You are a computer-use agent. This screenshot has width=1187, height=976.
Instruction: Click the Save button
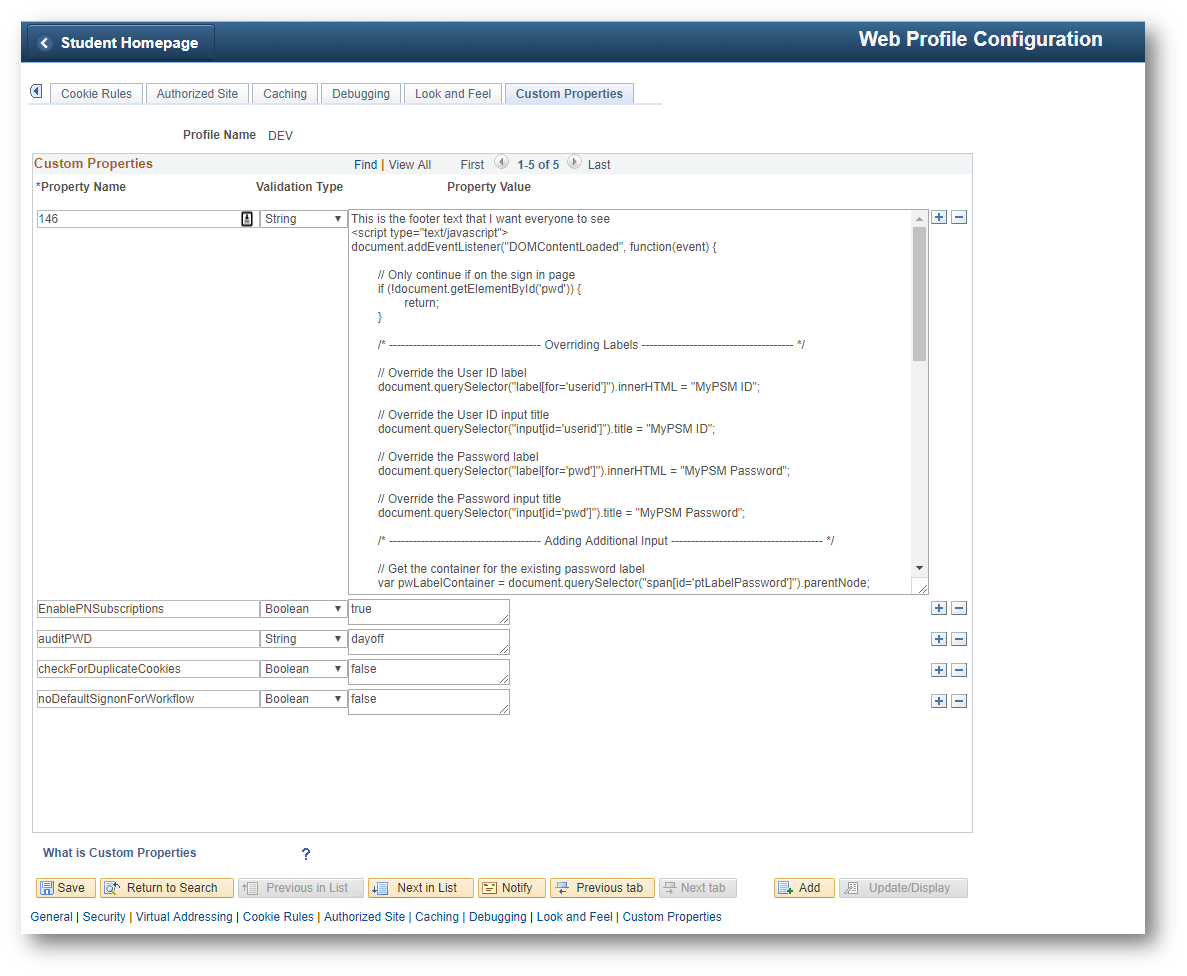click(x=66, y=888)
